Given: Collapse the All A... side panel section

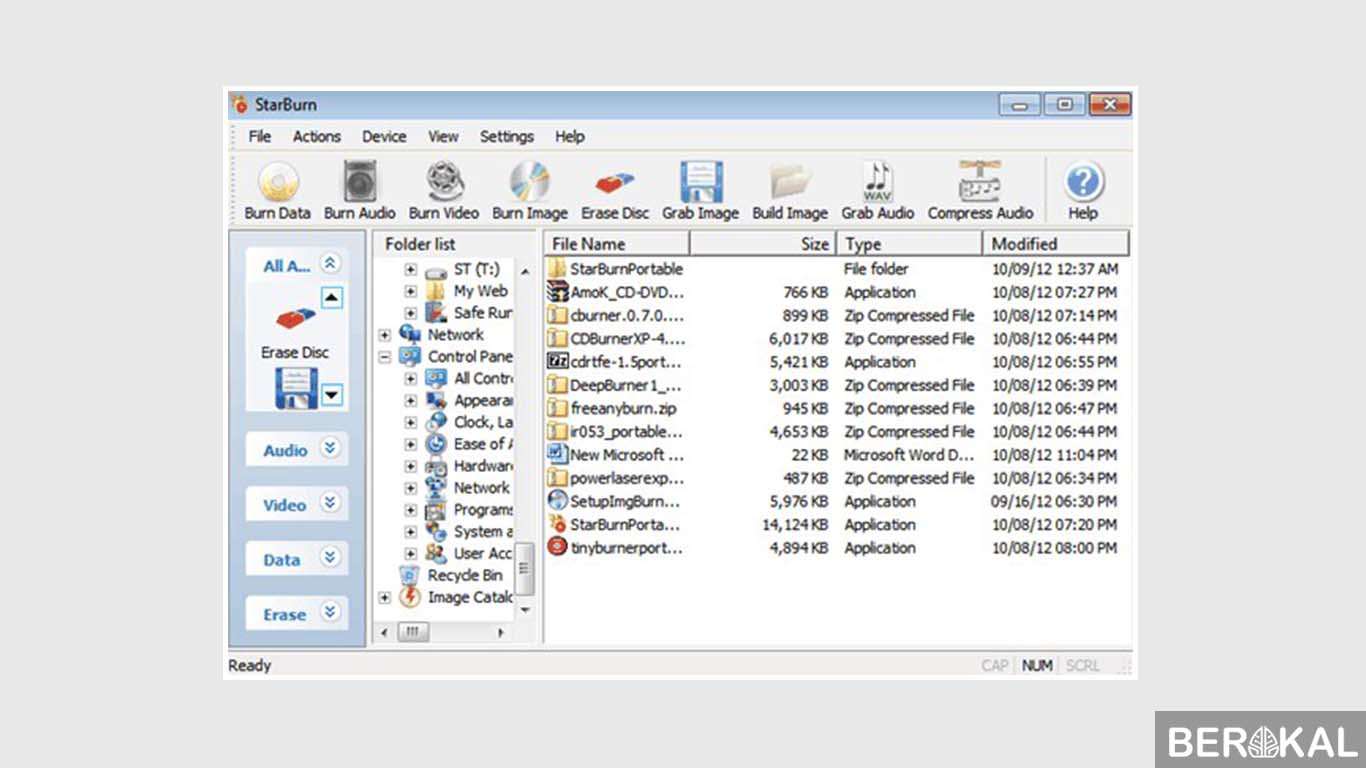Looking at the screenshot, I should [329, 264].
